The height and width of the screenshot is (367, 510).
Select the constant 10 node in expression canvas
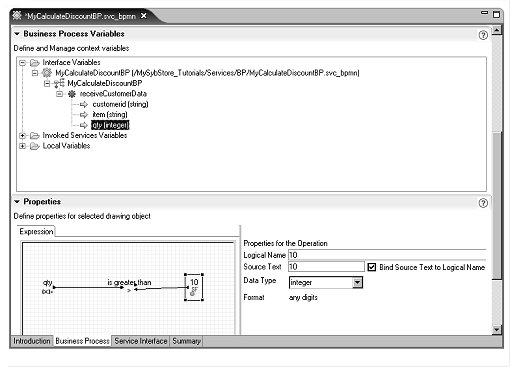tap(194, 287)
